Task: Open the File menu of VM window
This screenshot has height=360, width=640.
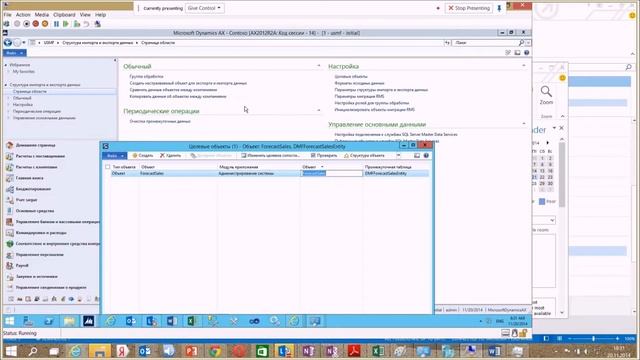Action: (x=7, y=15)
